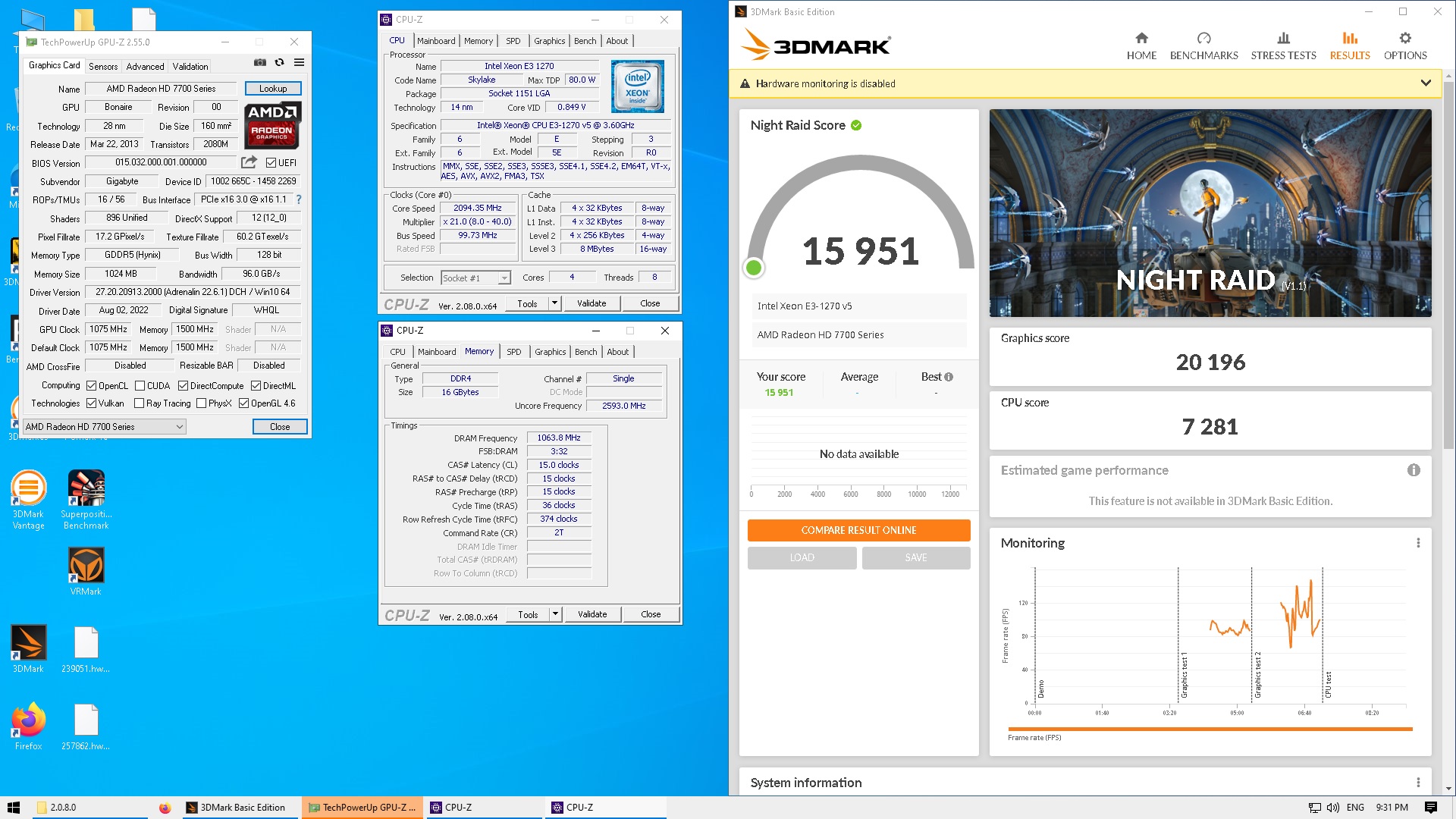Click the Night Raid score gauge dial
The width and height of the screenshot is (1456, 819).
860,217
